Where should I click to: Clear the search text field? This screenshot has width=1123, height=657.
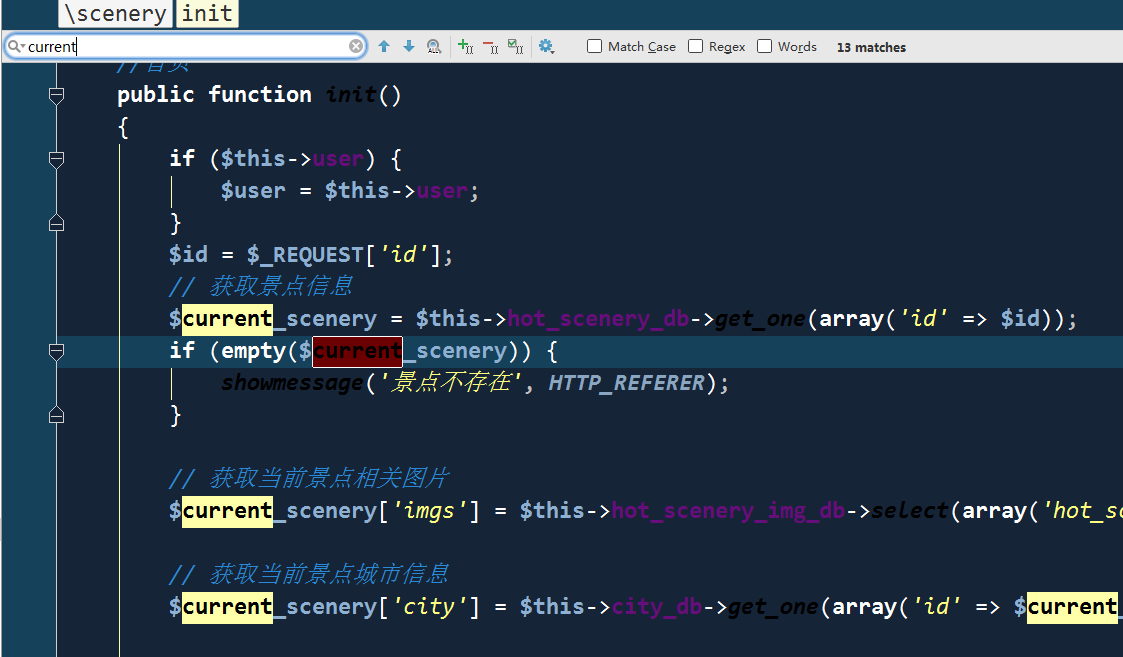coord(355,47)
